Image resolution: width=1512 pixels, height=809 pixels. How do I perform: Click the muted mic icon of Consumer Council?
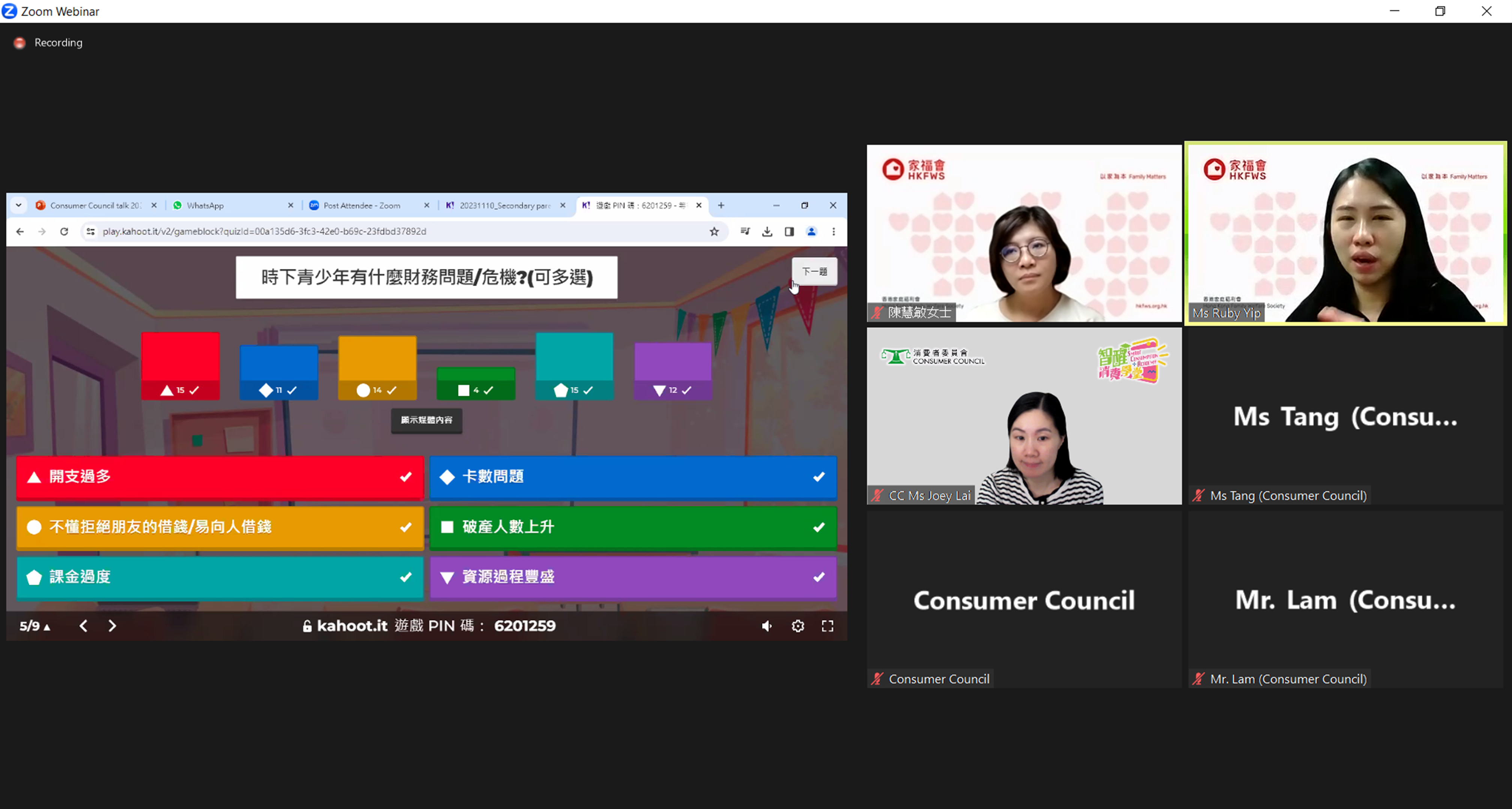(x=877, y=679)
